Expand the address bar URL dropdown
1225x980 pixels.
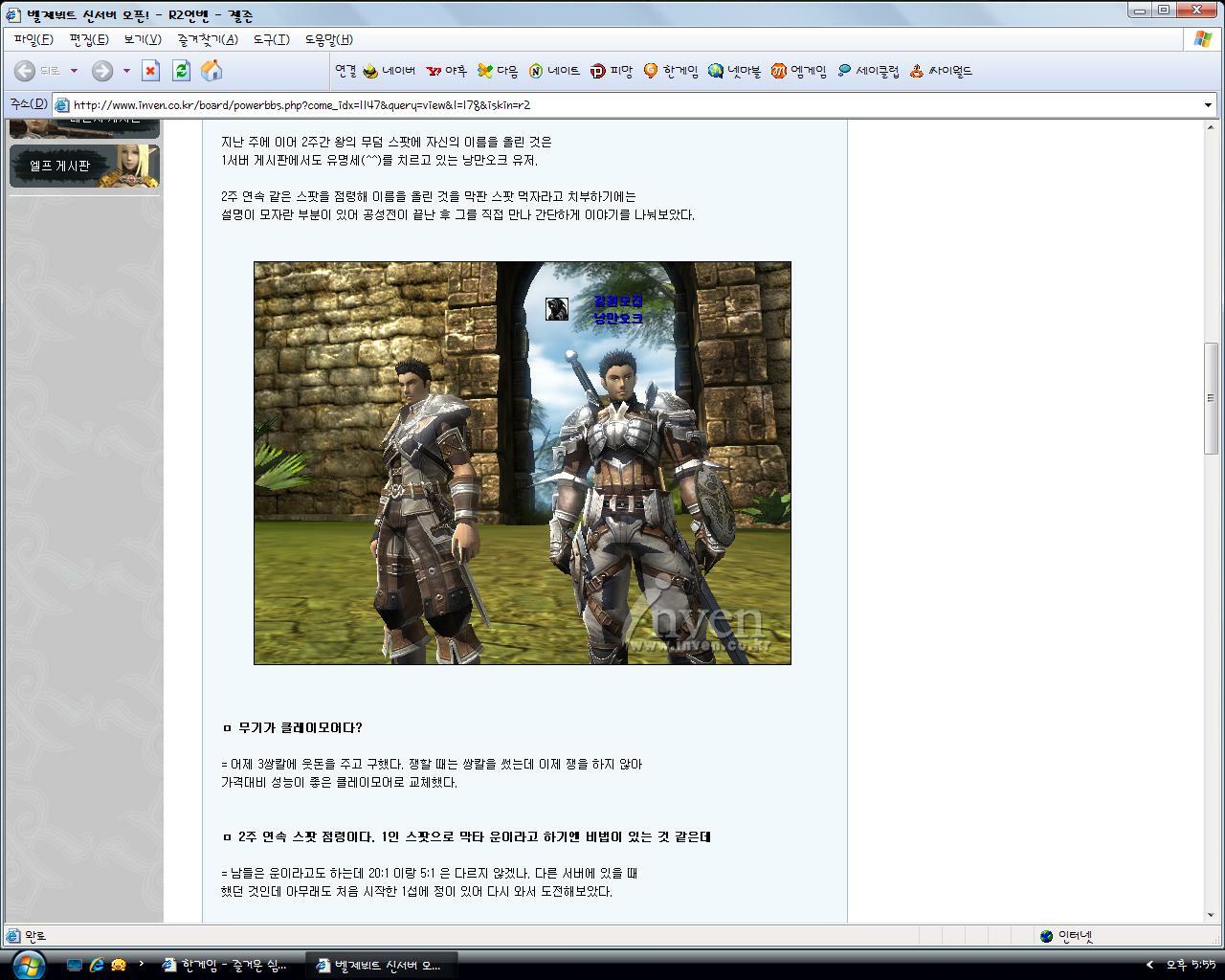1208,105
